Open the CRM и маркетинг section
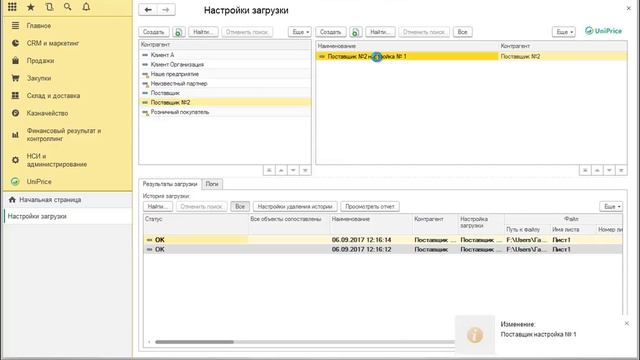The width and height of the screenshot is (640, 360). point(53,43)
